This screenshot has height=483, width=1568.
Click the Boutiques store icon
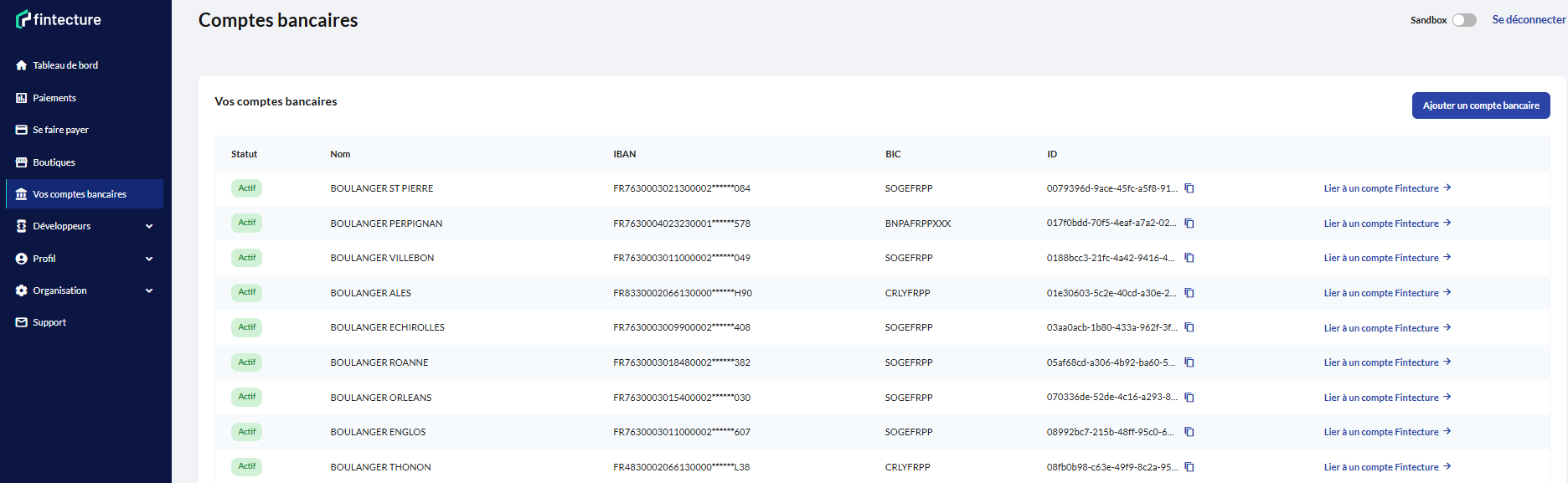[22, 162]
